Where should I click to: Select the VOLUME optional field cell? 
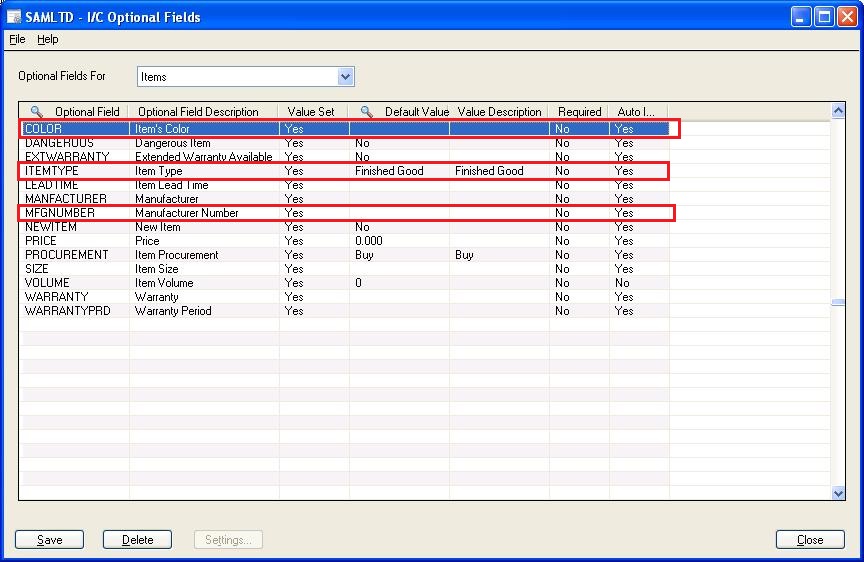click(74, 283)
